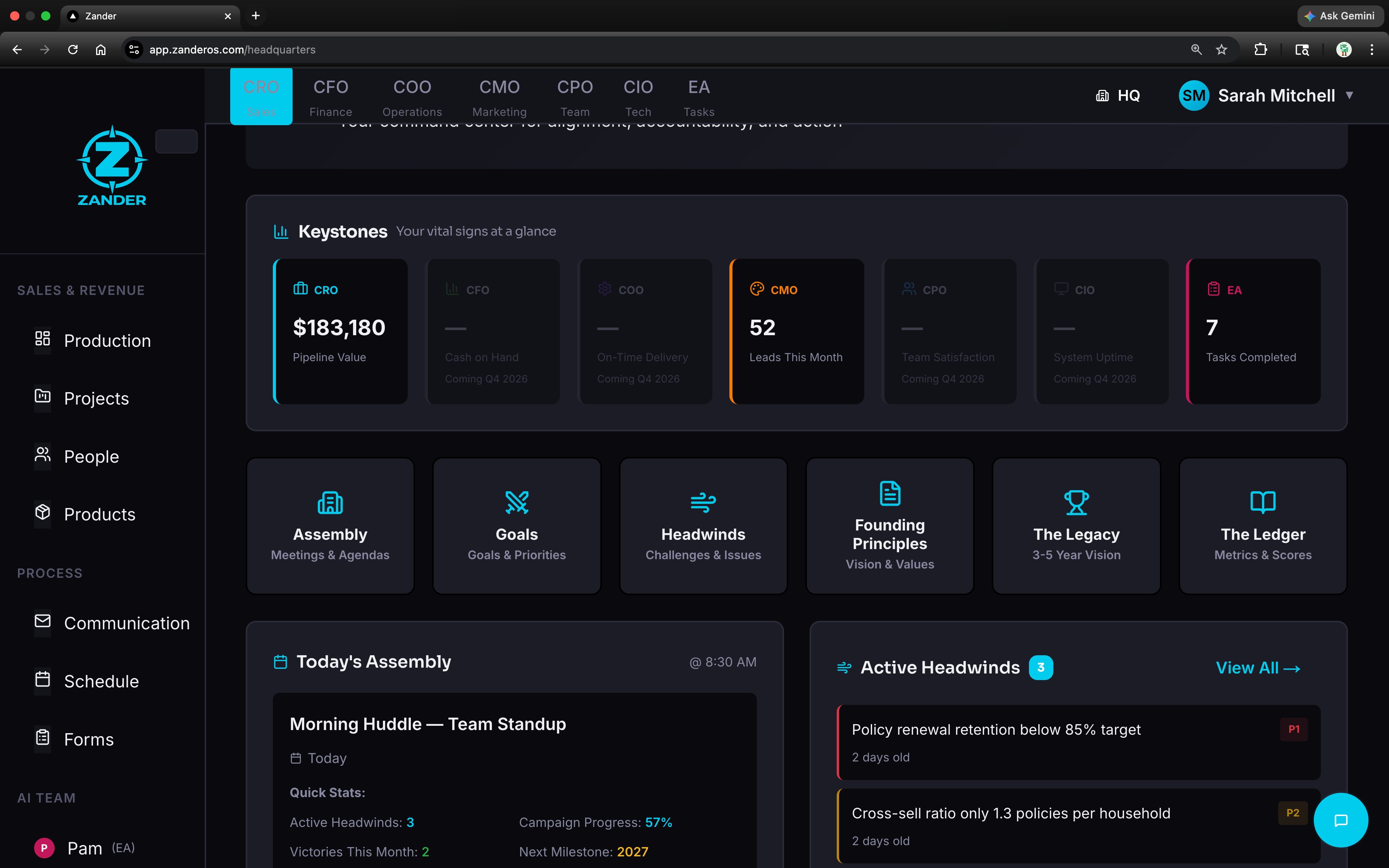Open a new browser tab

click(256, 16)
